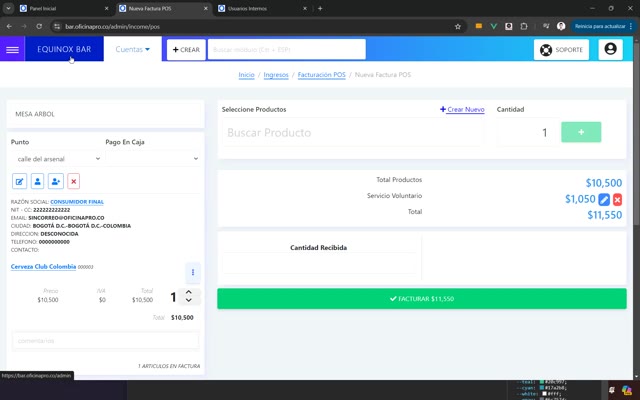Screen dimensions: 640x400
Task: Click the comentarios input field
Action: (106, 340)
